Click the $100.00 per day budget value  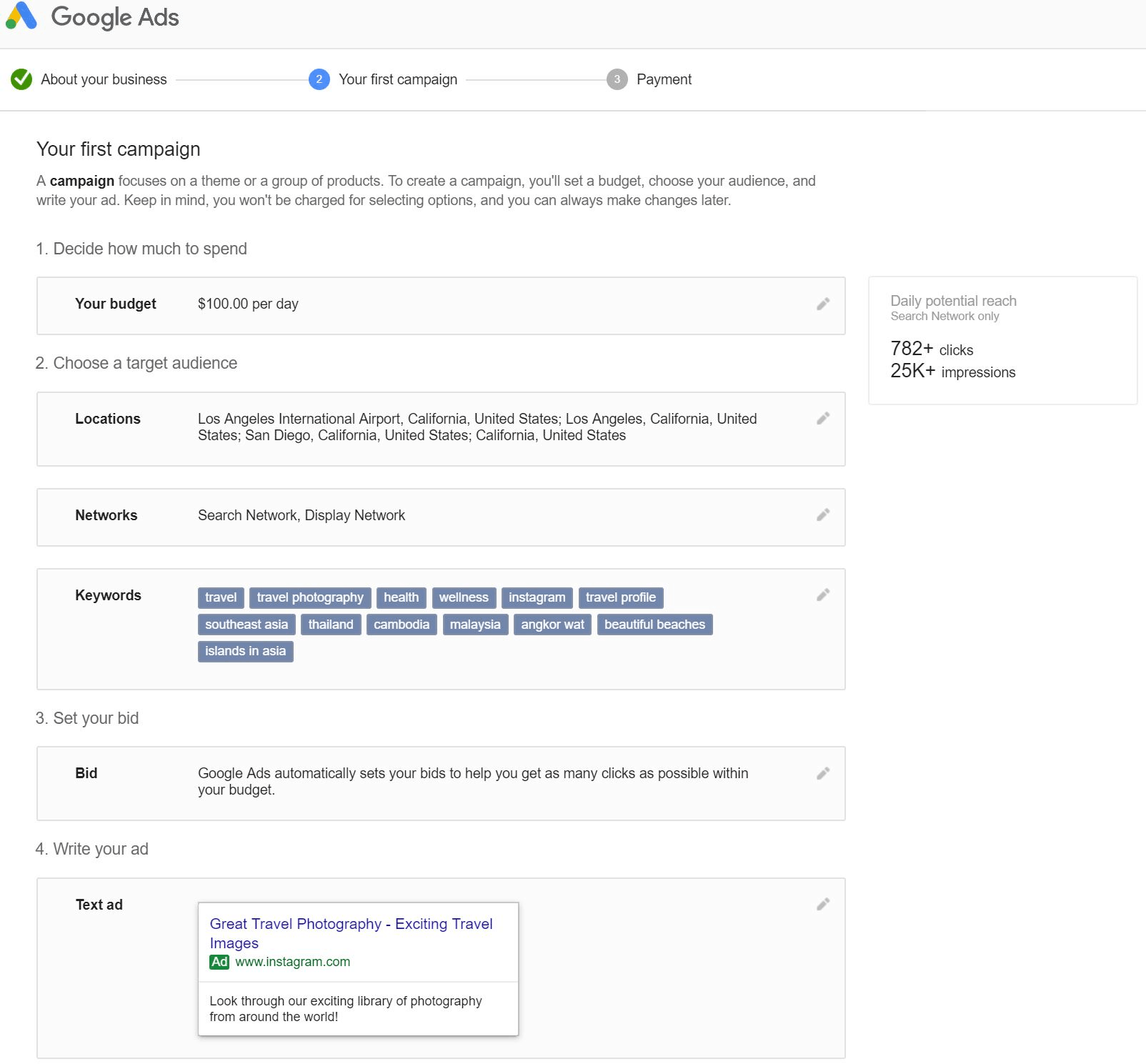(248, 304)
